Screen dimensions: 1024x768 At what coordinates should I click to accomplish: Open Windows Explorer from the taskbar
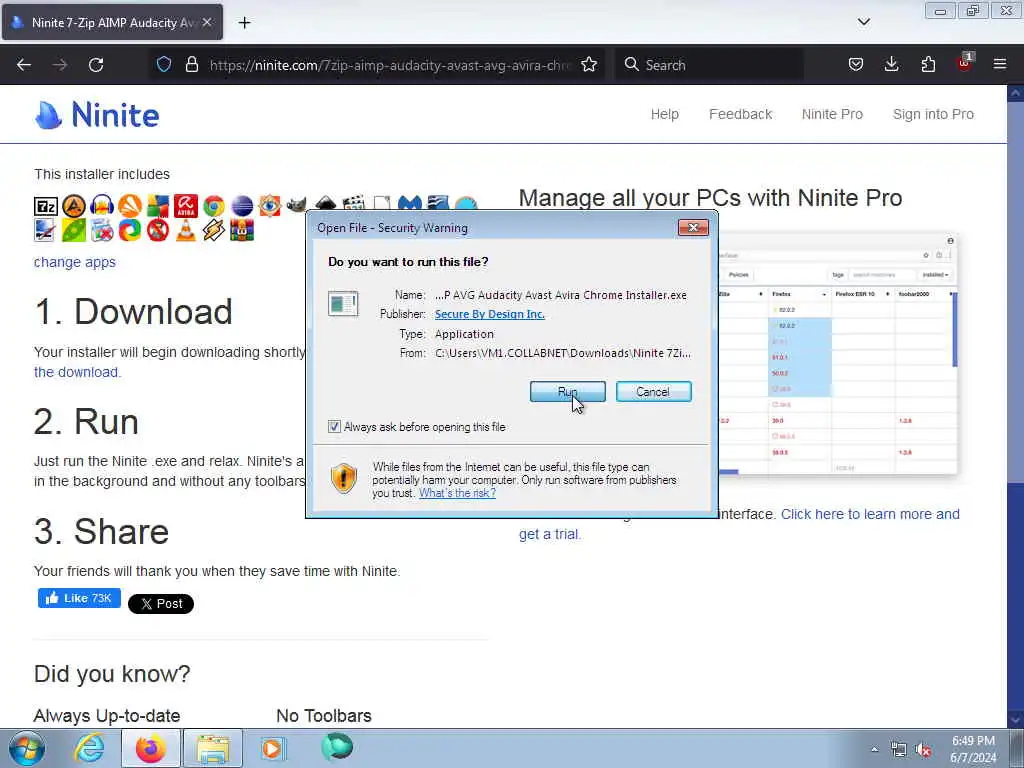click(213, 748)
